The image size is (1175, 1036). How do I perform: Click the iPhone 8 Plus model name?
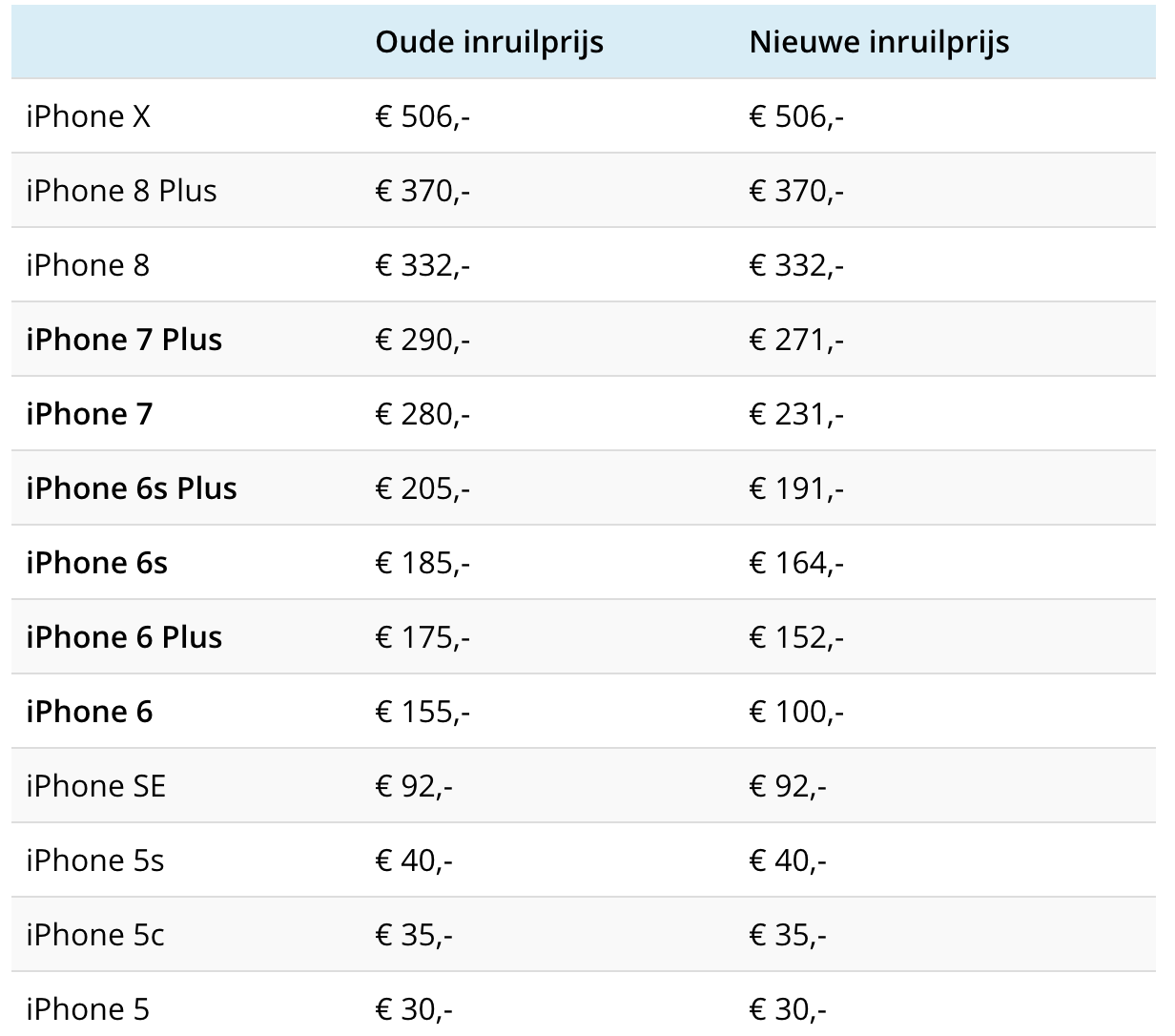[121, 191]
